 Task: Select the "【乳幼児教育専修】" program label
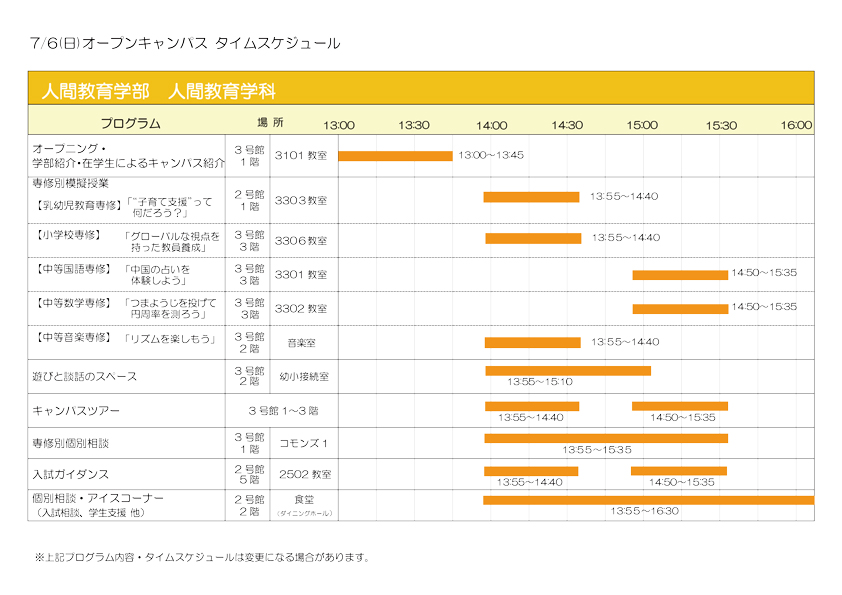point(78,205)
